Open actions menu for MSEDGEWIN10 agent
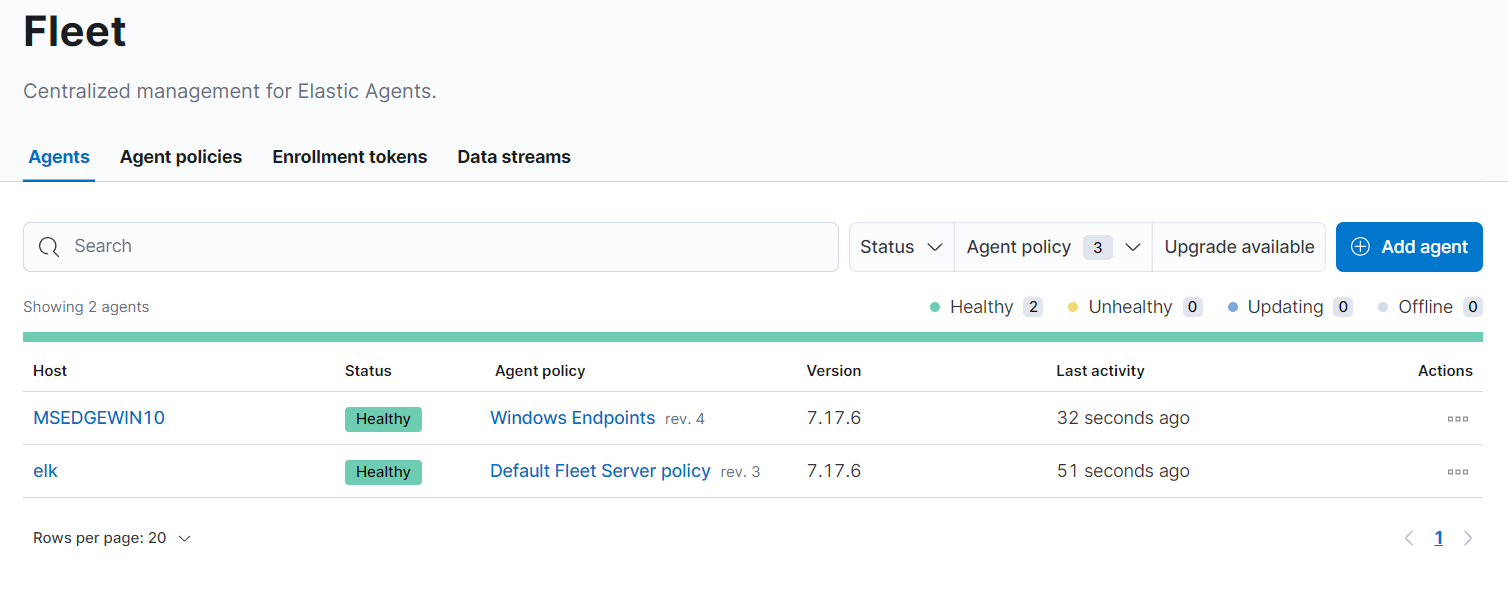Screen dimensions: 1508x615 (1458, 418)
